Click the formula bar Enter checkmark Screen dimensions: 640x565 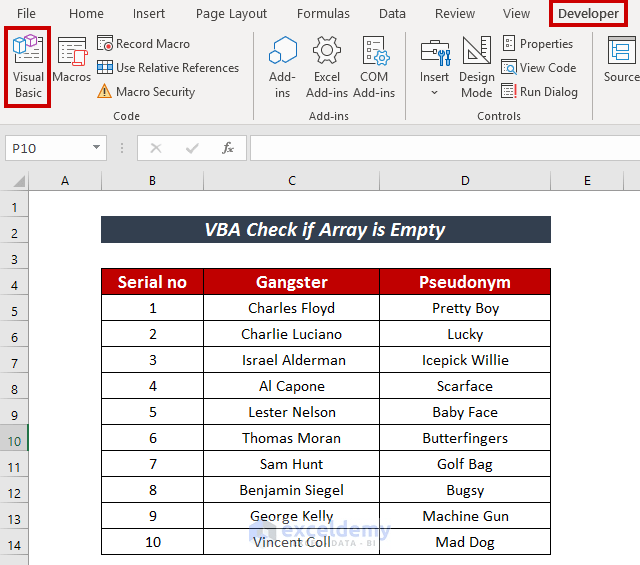[x=192, y=148]
